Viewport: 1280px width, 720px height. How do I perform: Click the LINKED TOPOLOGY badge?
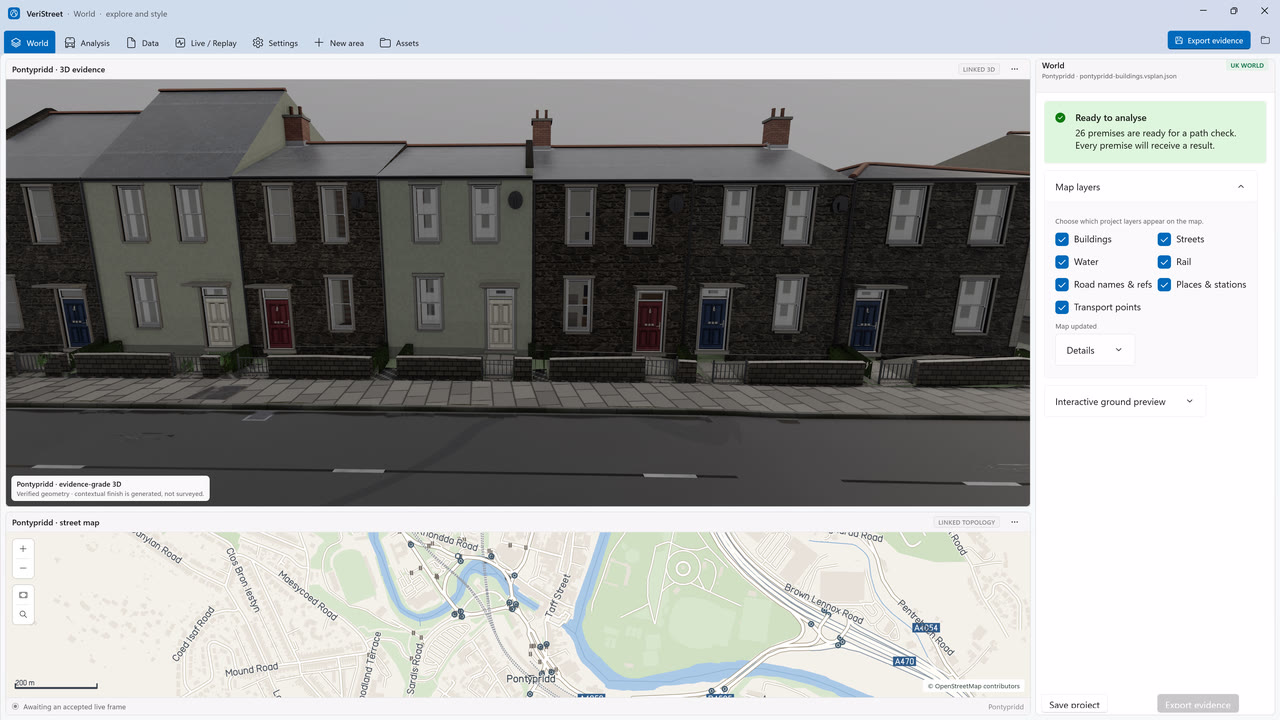tap(966, 522)
